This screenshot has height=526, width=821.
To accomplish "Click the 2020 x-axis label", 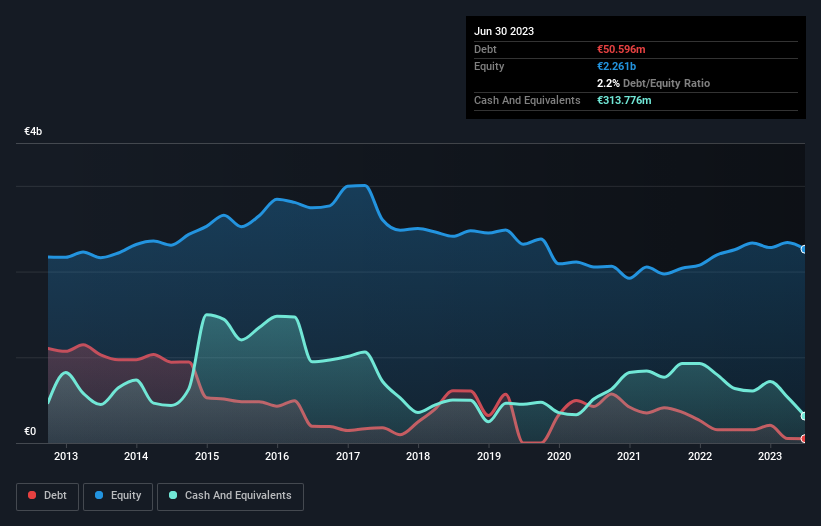I will coord(559,456).
